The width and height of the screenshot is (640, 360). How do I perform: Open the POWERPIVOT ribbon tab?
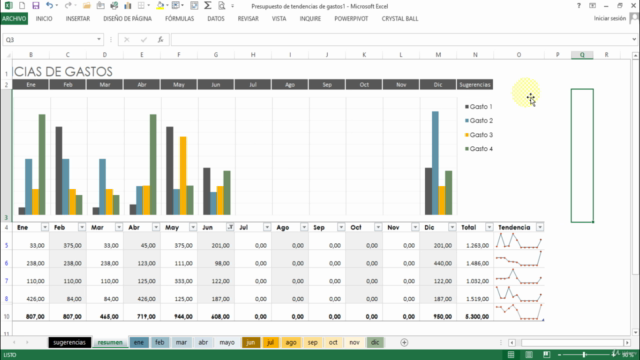point(351,18)
